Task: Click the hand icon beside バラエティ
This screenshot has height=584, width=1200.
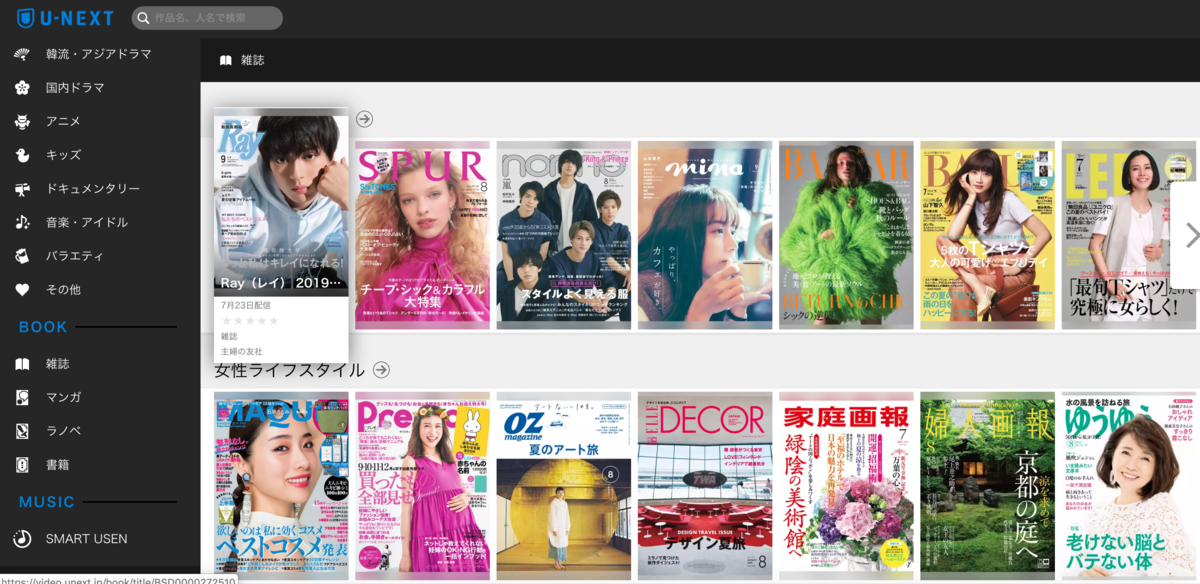Action: pos(22,256)
